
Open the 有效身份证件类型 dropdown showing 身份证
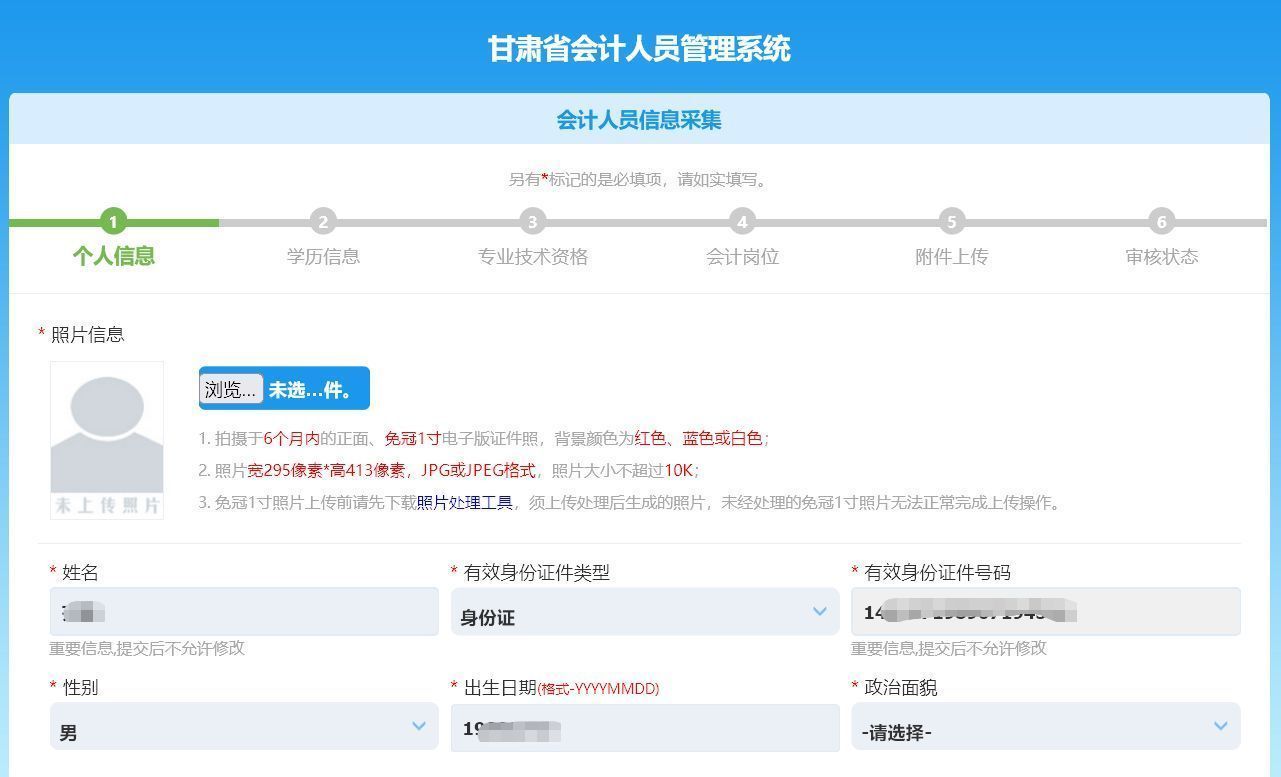(645, 611)
